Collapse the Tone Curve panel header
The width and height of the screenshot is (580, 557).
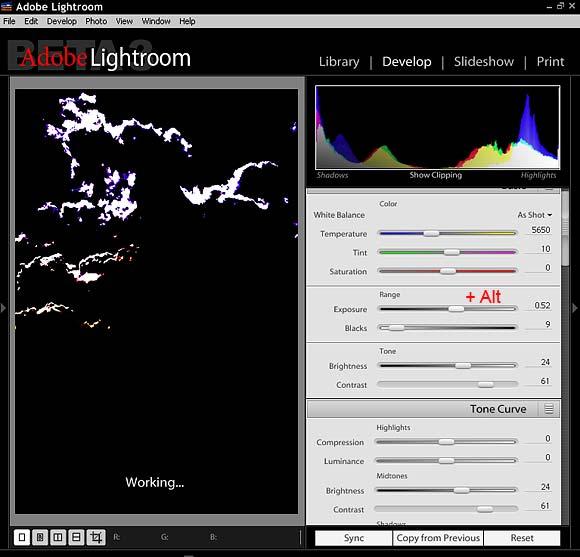433,409
